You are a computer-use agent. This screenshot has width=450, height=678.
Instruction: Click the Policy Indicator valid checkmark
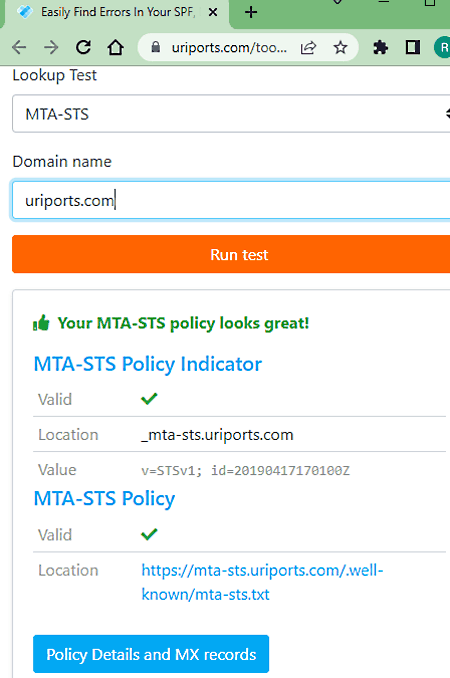click(149, 398)
